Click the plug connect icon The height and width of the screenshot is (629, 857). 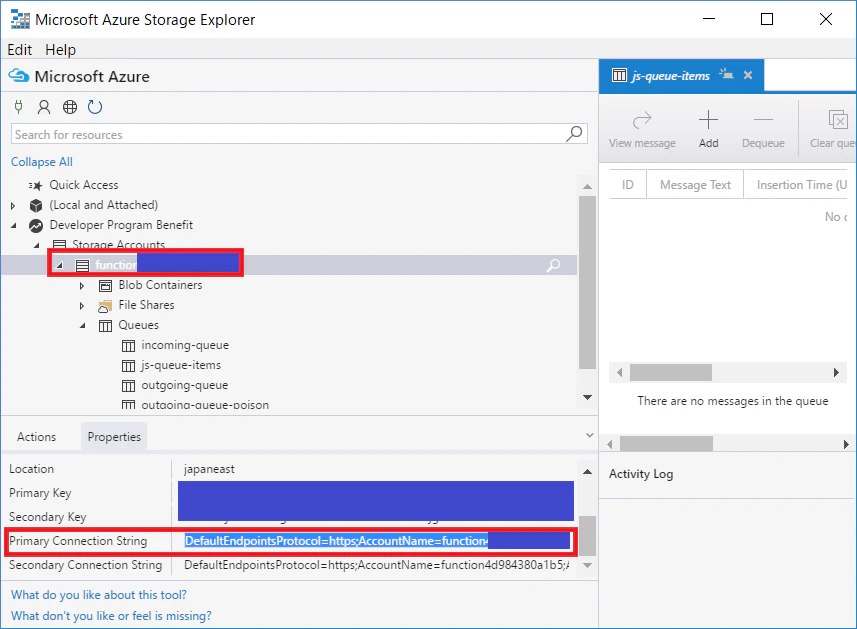coord(19,107)
